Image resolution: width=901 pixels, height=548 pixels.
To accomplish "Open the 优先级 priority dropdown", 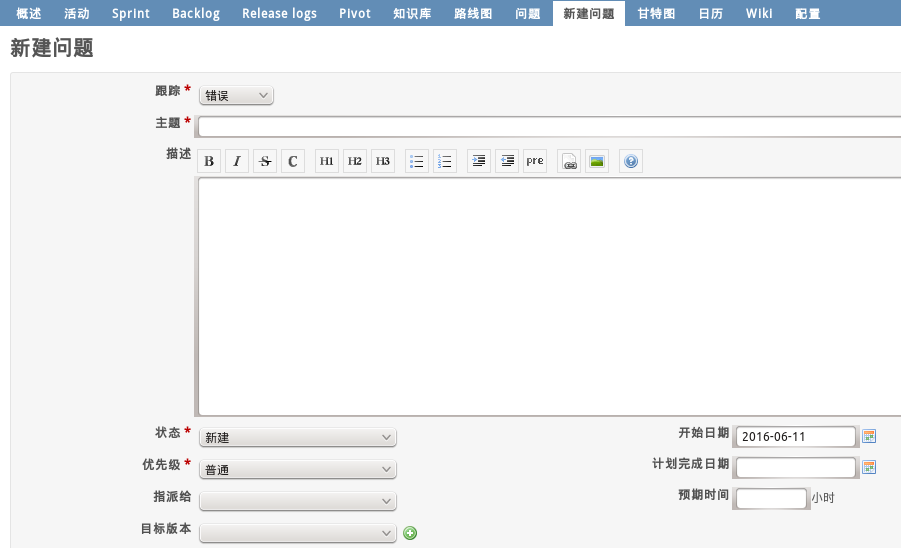I will pos(298,470).
